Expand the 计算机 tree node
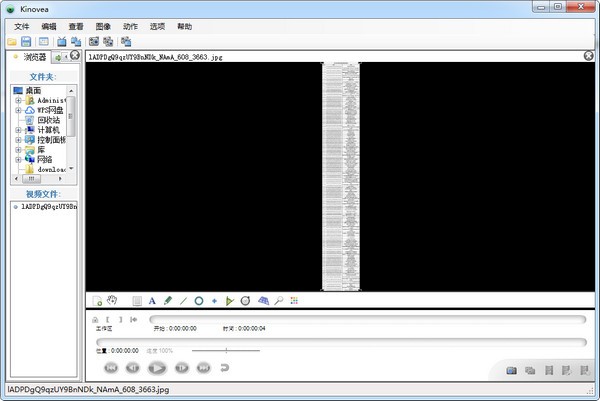This screenshot has width=600, height=401. (18, 130)
